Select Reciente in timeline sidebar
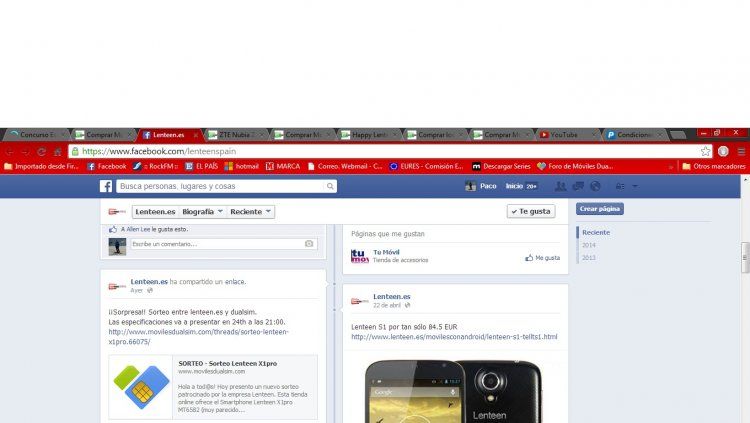 [x=596, y=232]
